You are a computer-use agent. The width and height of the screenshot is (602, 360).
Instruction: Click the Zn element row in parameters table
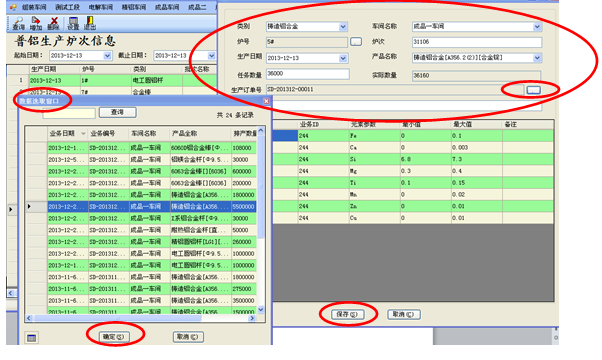pos(413,206)
